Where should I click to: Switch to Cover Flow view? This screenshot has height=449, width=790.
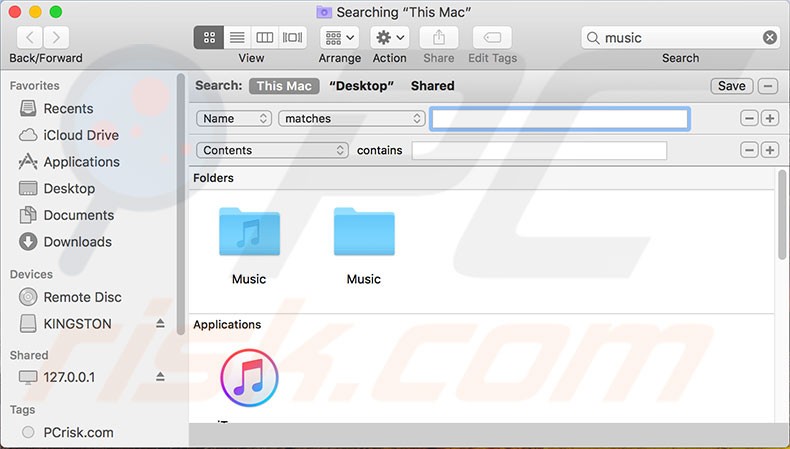coord(292,38)
